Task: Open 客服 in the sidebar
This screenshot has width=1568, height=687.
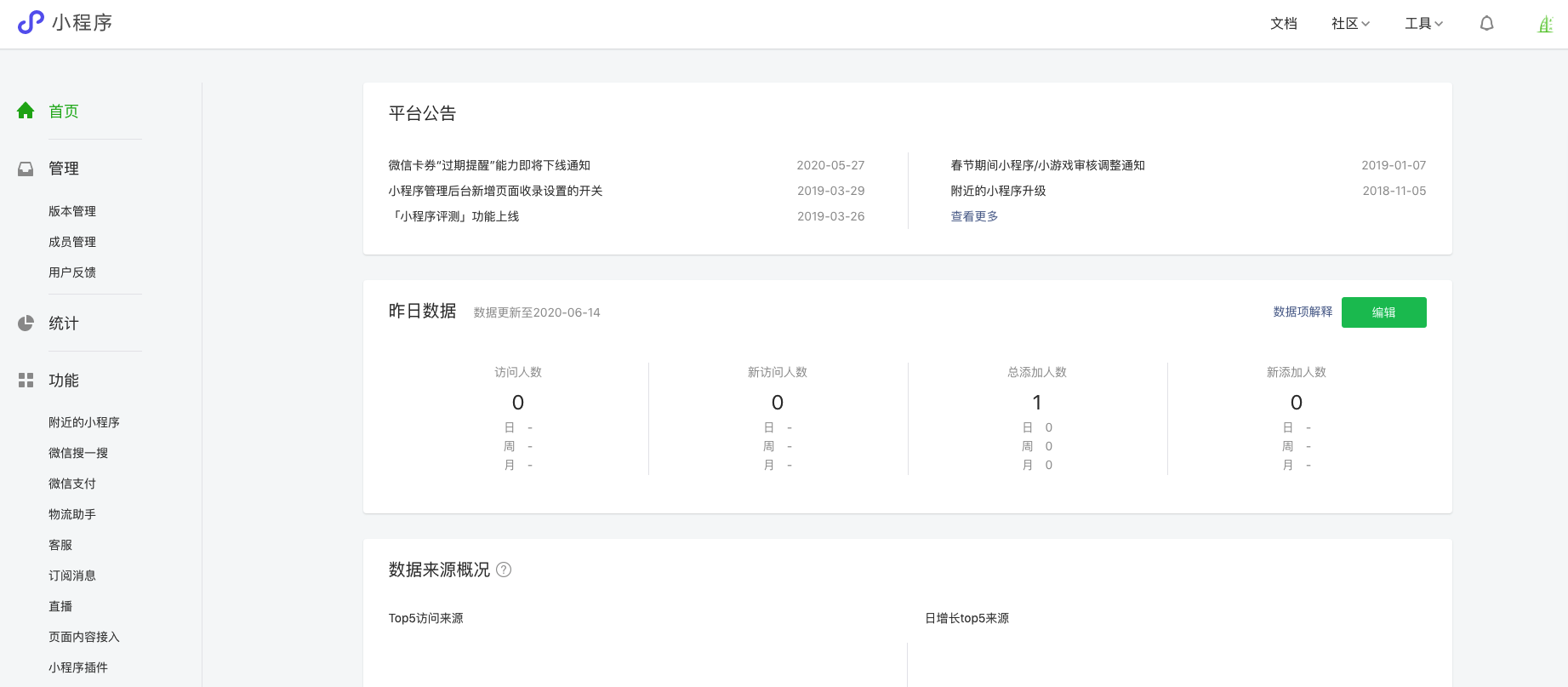Action: coord(60,545)
